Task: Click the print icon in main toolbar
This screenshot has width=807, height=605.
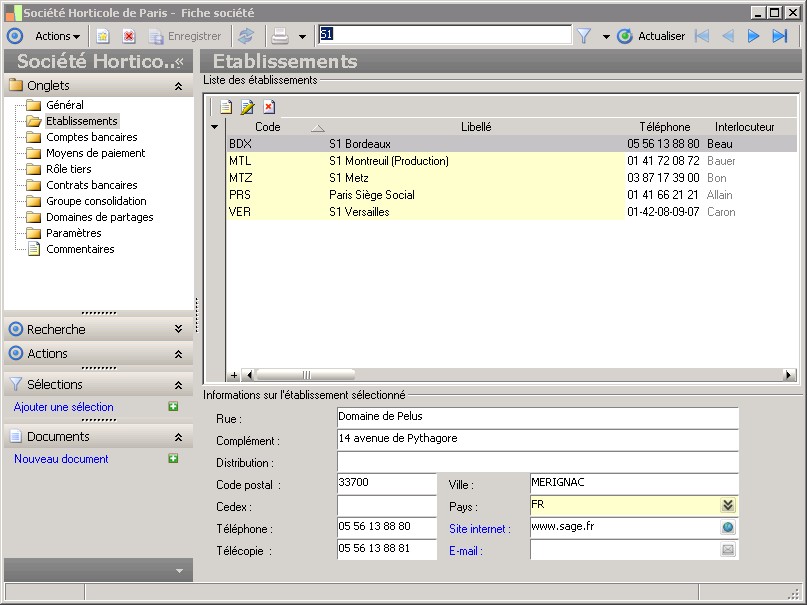Action: click(x=280, y=36)
